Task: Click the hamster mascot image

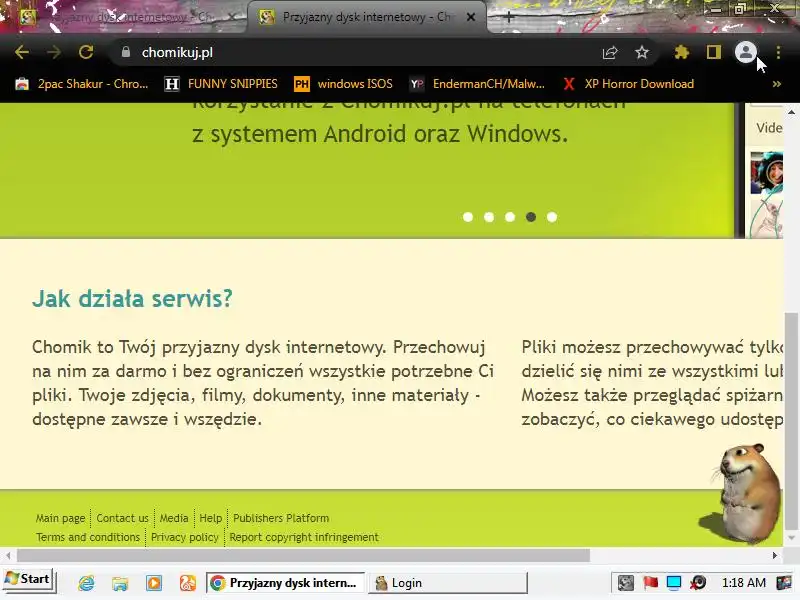Action: click(x=745, y=494)
